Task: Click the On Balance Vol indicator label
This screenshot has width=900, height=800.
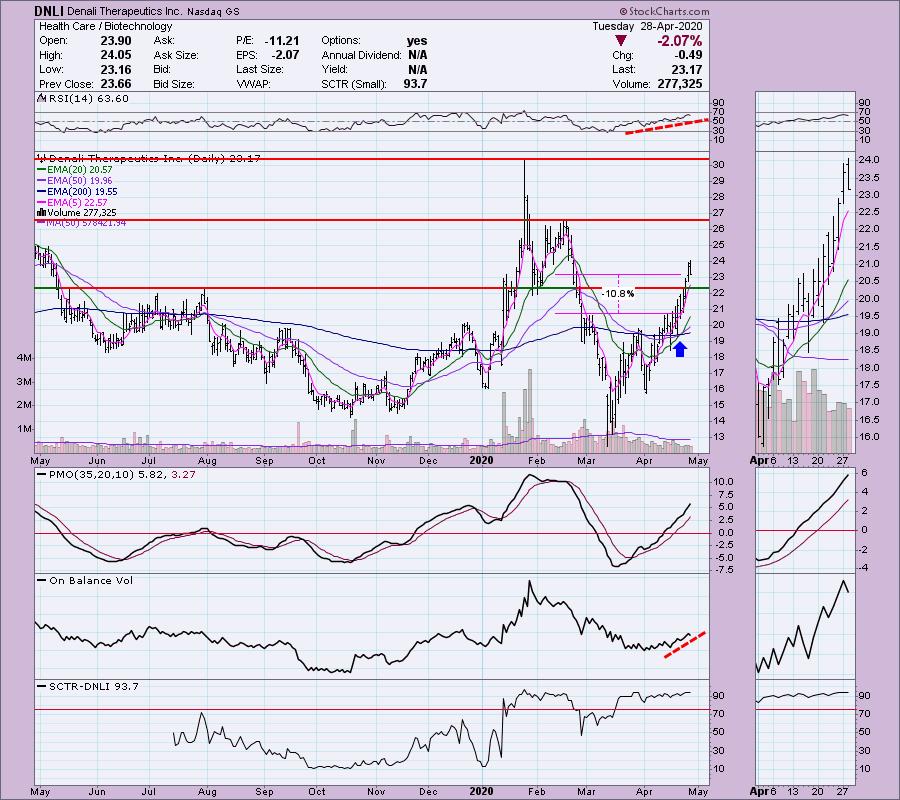Action: [86, 580]
